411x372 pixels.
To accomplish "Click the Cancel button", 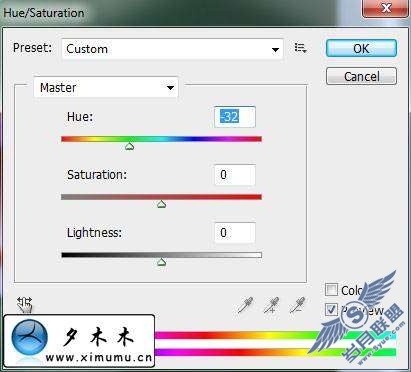I will [361, 77].
